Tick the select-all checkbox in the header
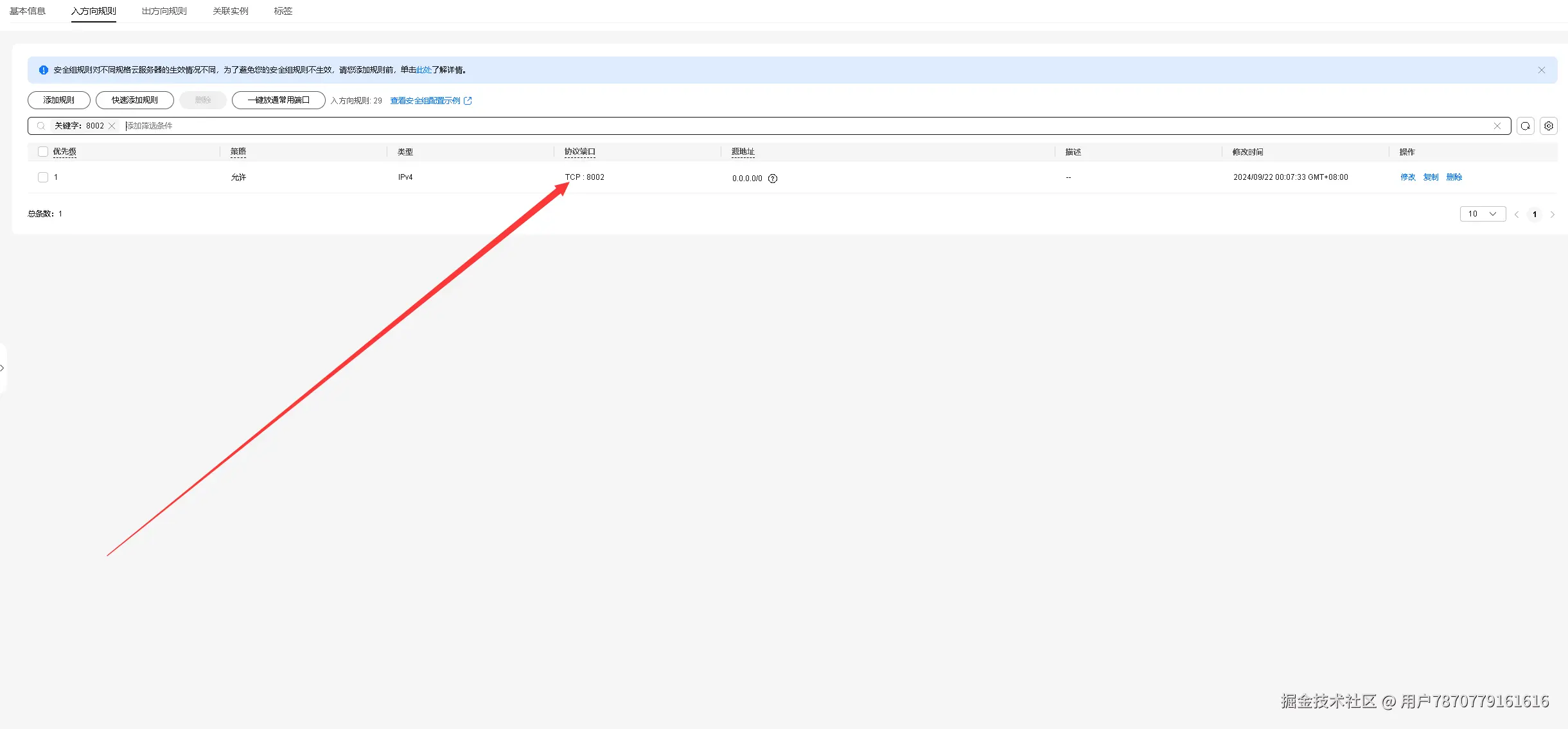Screen dimensions: 1568x729 43,152
